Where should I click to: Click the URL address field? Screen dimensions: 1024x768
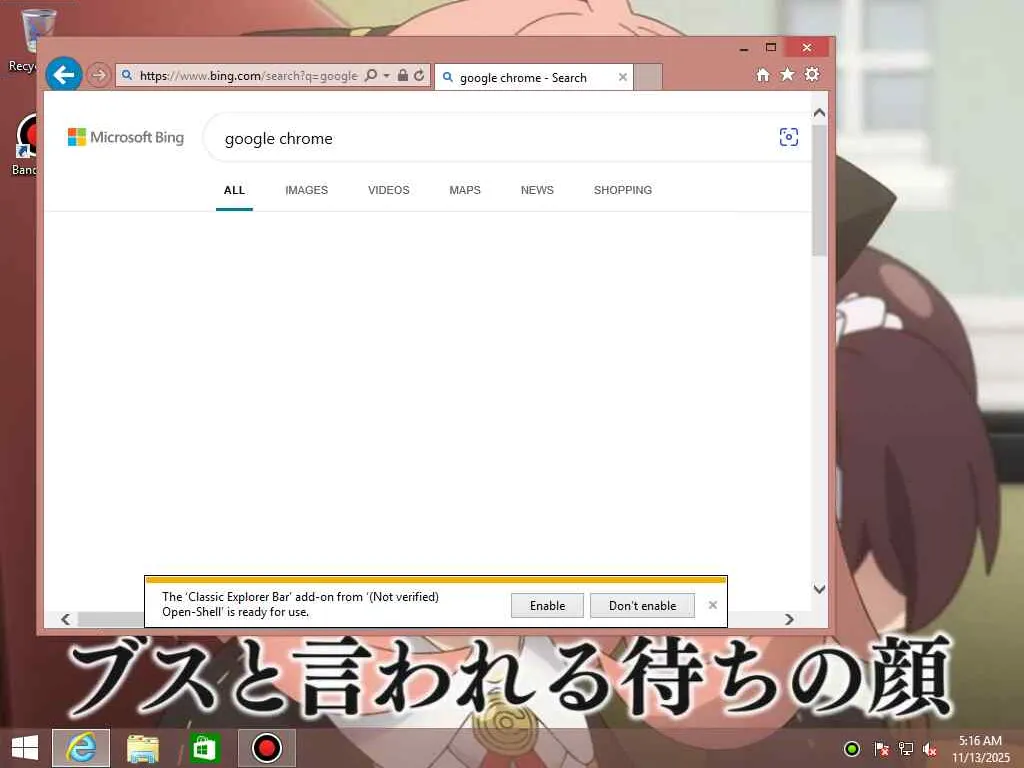248,76
